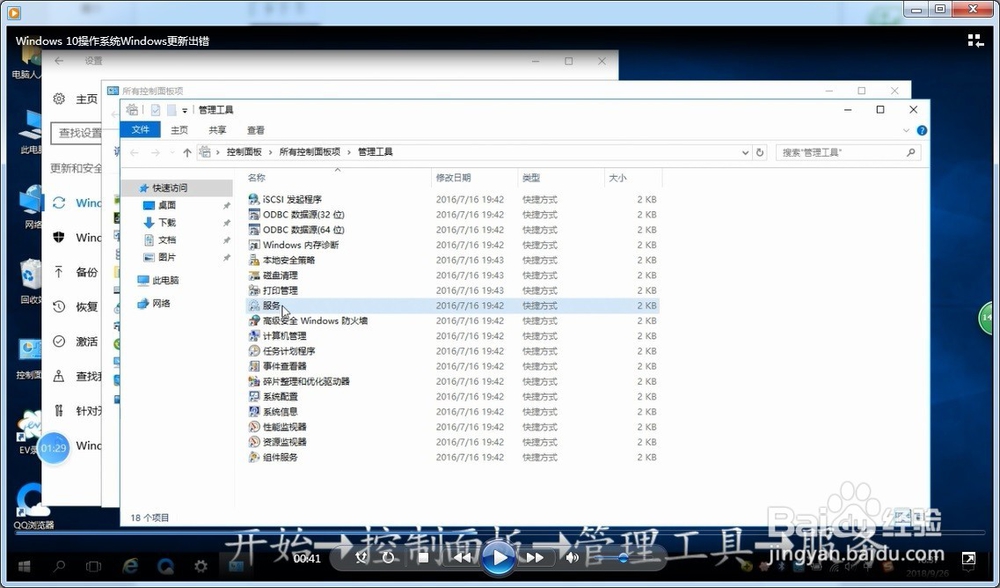
Task: Select the 本地安全策略 icon
Action: pyautogui.click(x=254, y=260)
